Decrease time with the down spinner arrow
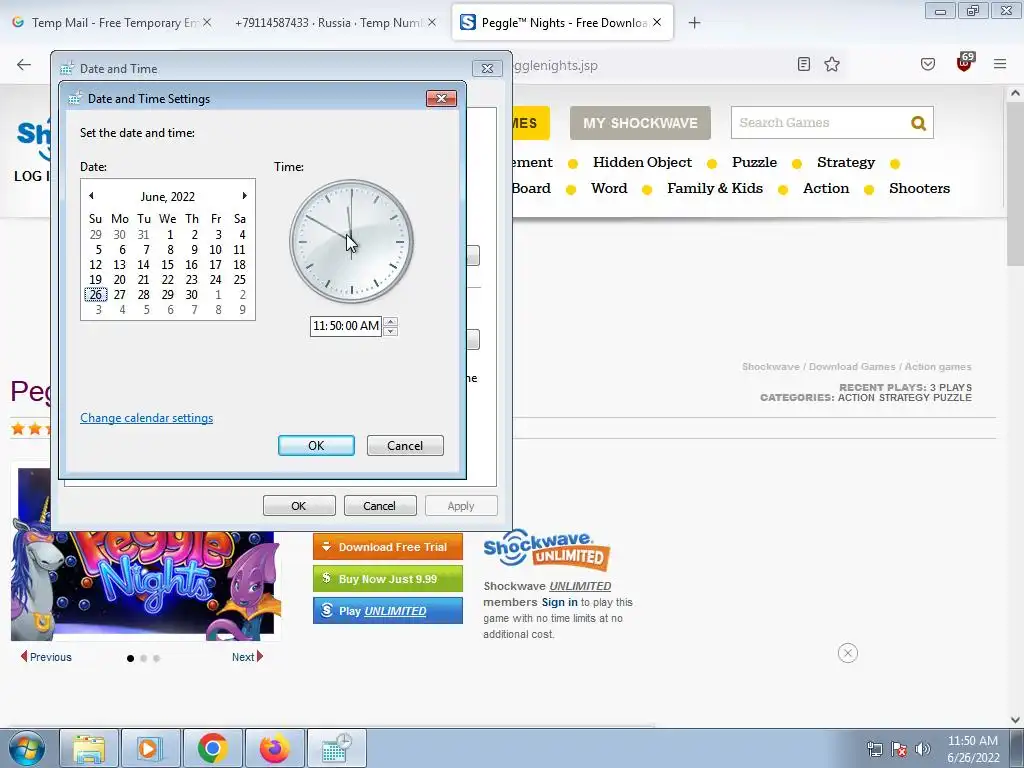1024x768 pixels. pos(391,330)
